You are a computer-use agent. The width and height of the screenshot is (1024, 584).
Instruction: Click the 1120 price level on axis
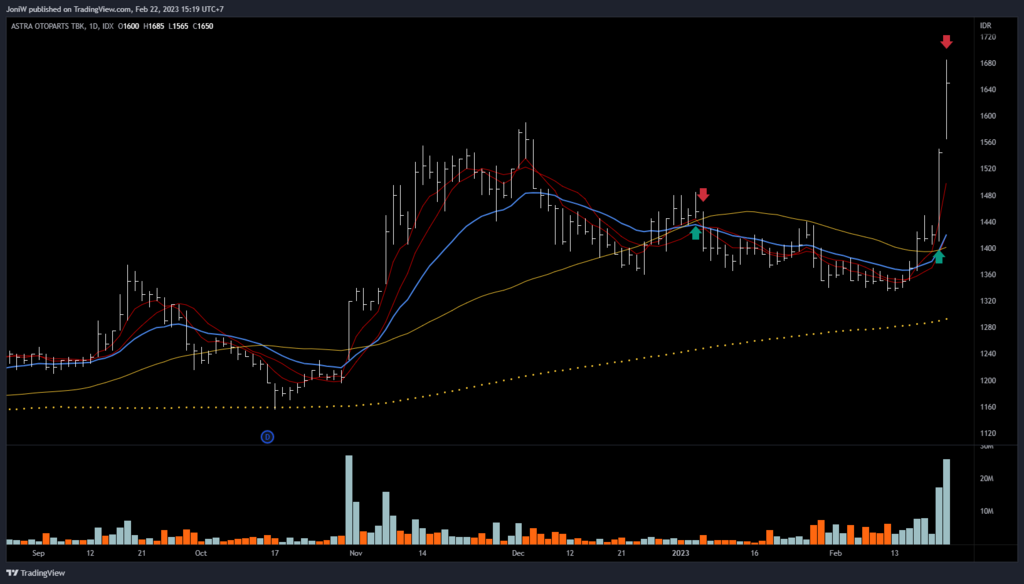988,433
